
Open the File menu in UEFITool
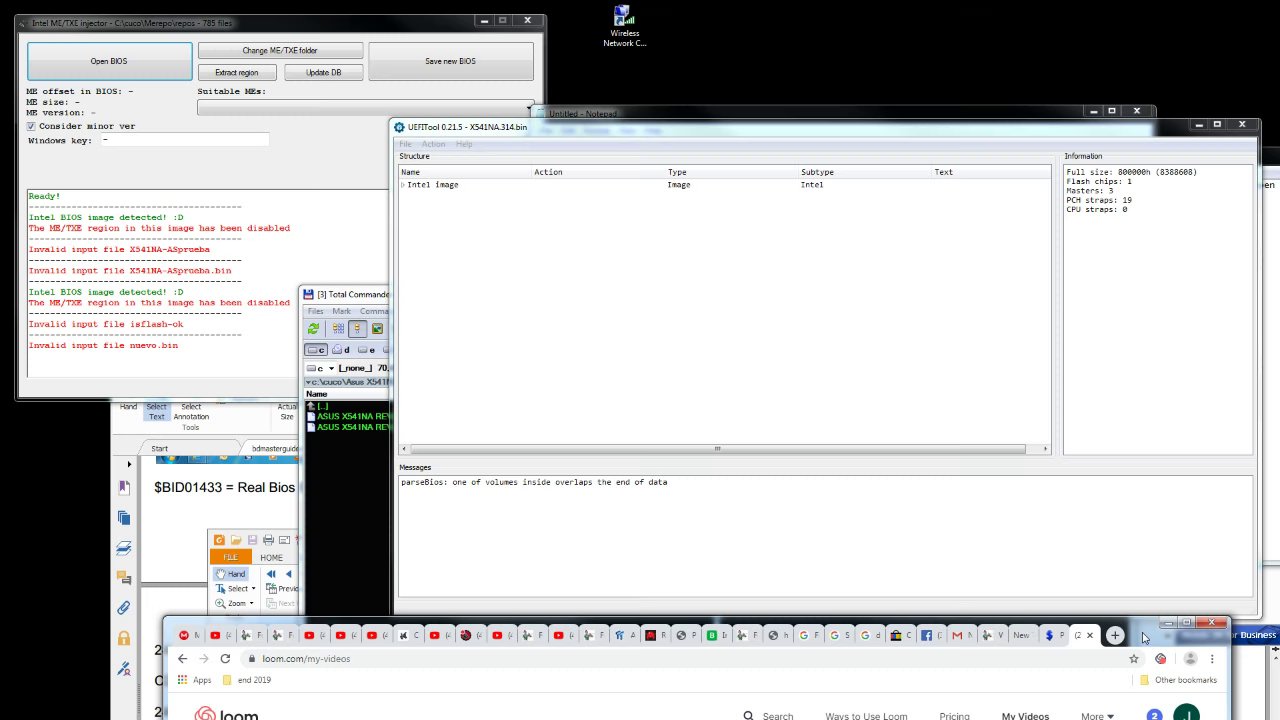point(405,144)
